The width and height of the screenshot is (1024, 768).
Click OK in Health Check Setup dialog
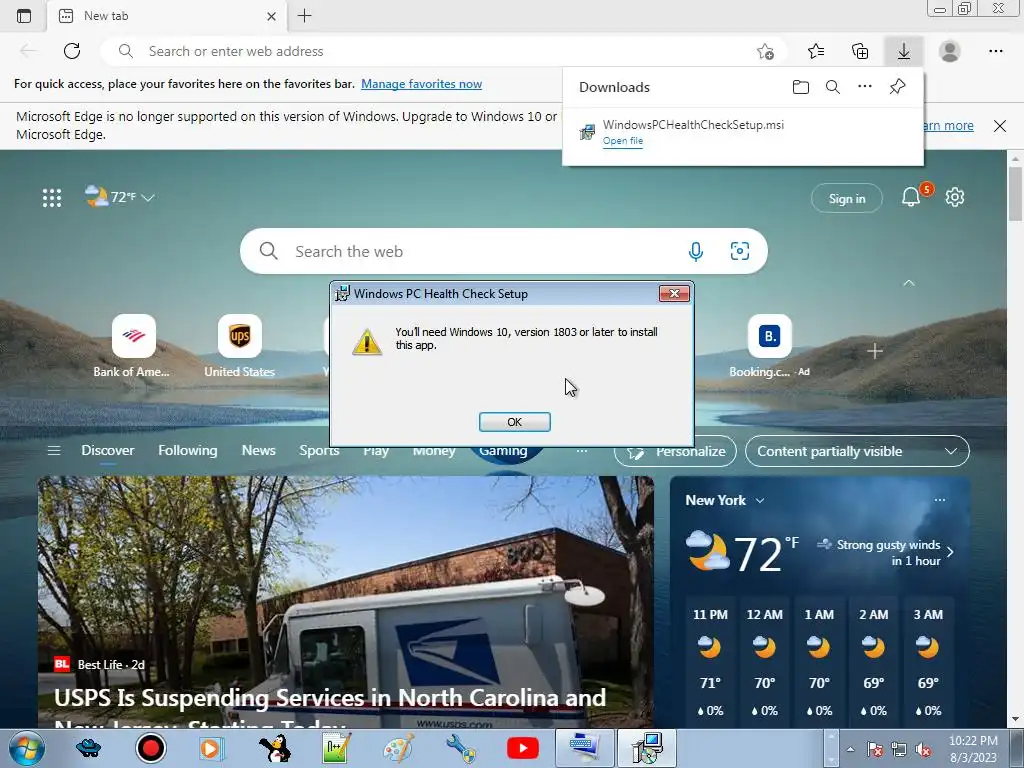point(515,422)
